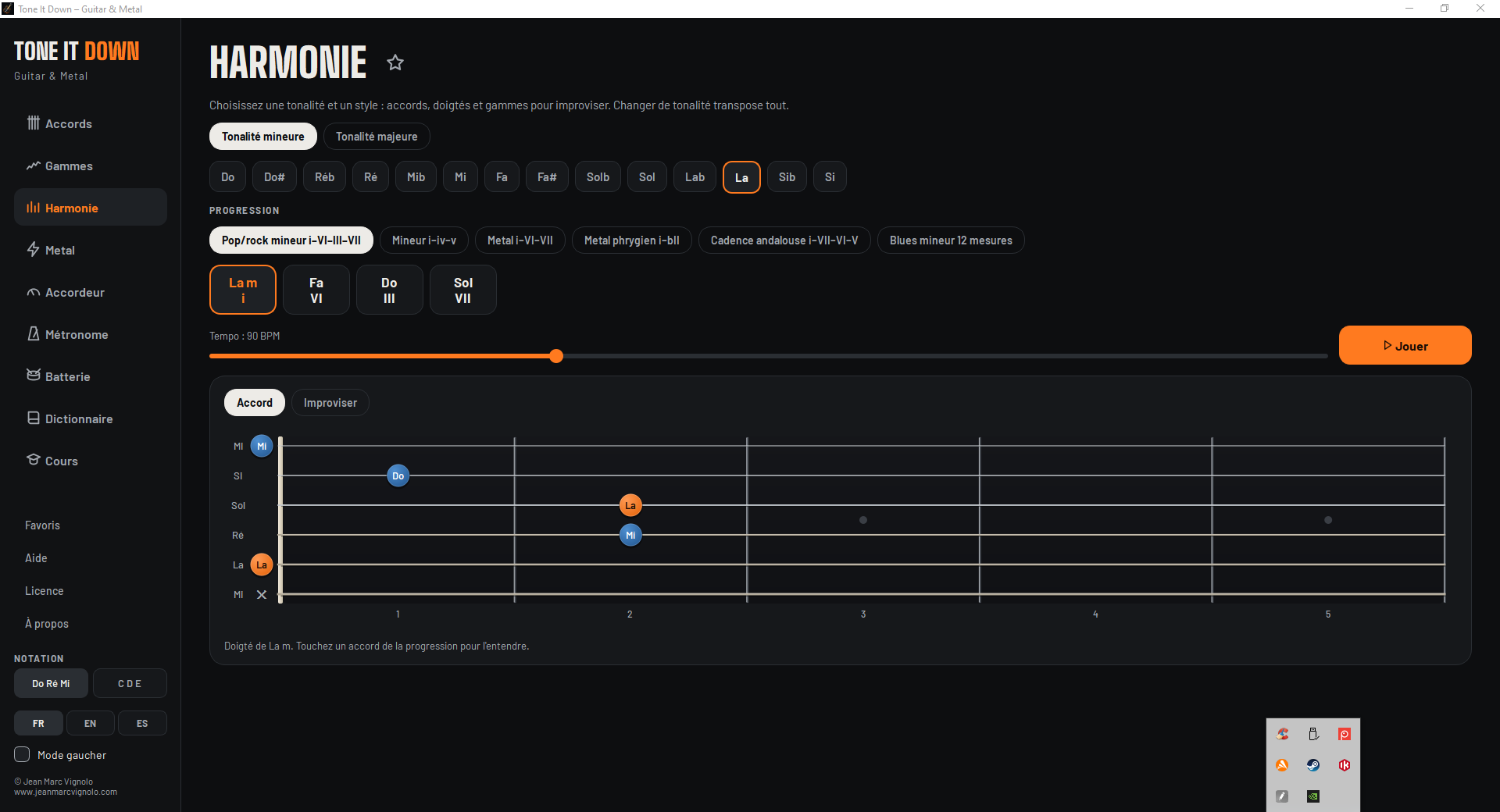This screenshot has height=812, width=1500.
Task: Click the red square P tray icon
Action: click(1345, 734)
